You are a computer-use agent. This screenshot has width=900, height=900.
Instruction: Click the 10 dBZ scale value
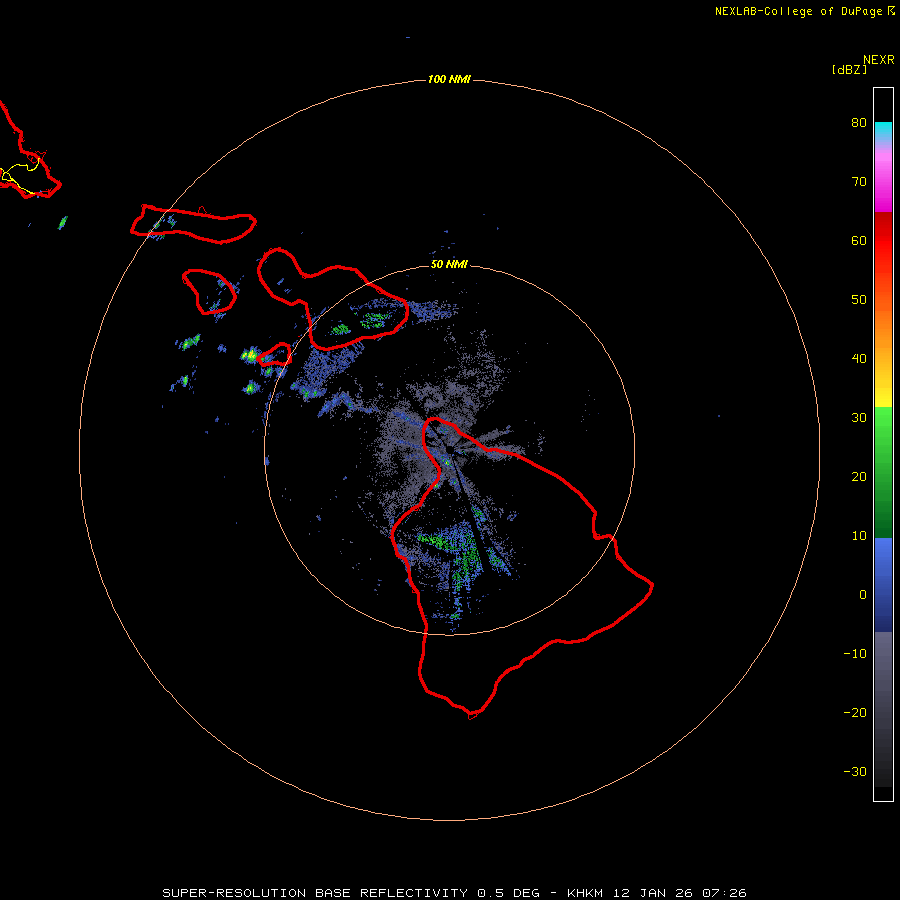(859, 536)
